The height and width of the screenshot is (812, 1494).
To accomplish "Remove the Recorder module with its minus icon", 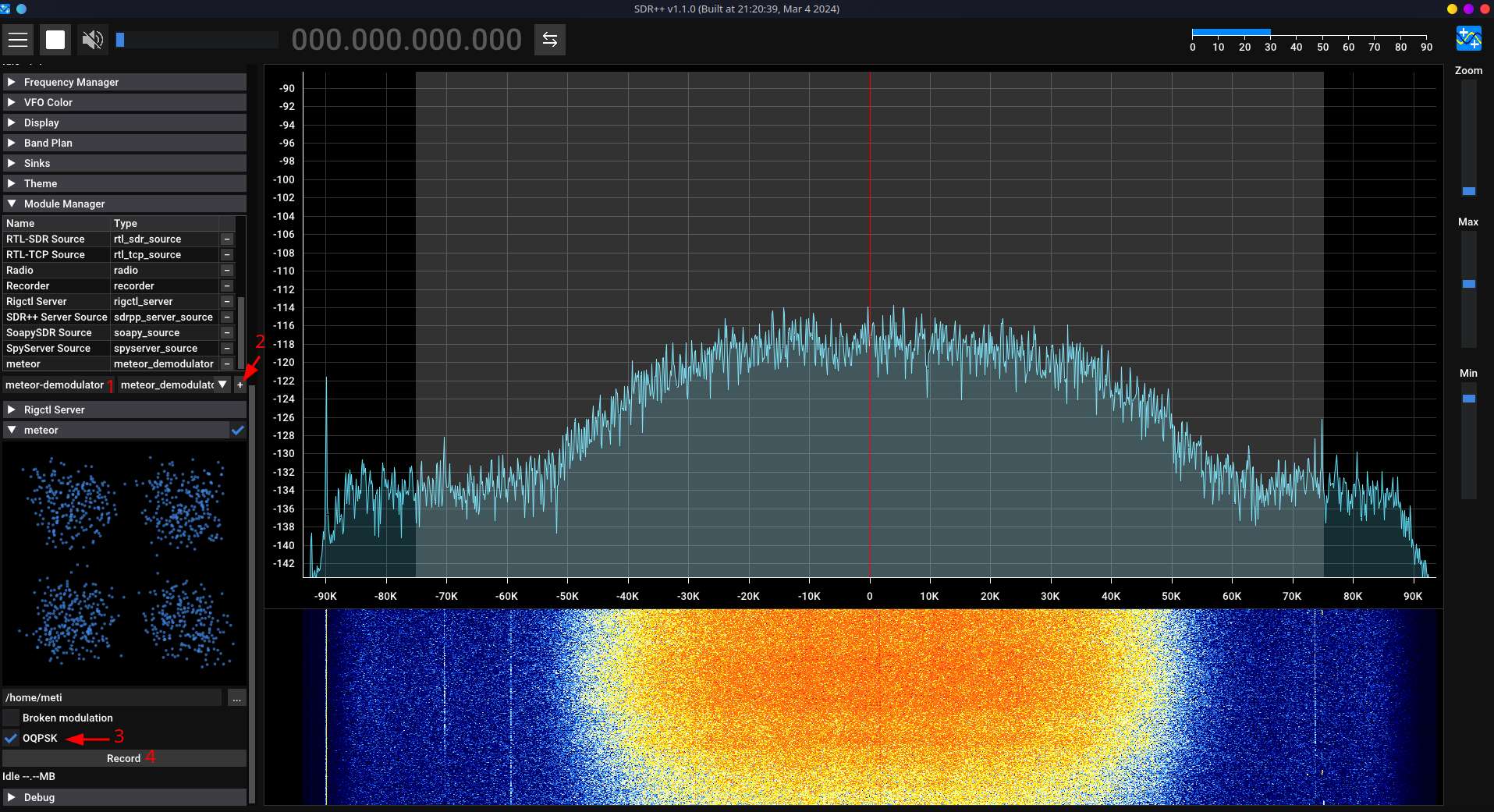I will tap(227, 285).
